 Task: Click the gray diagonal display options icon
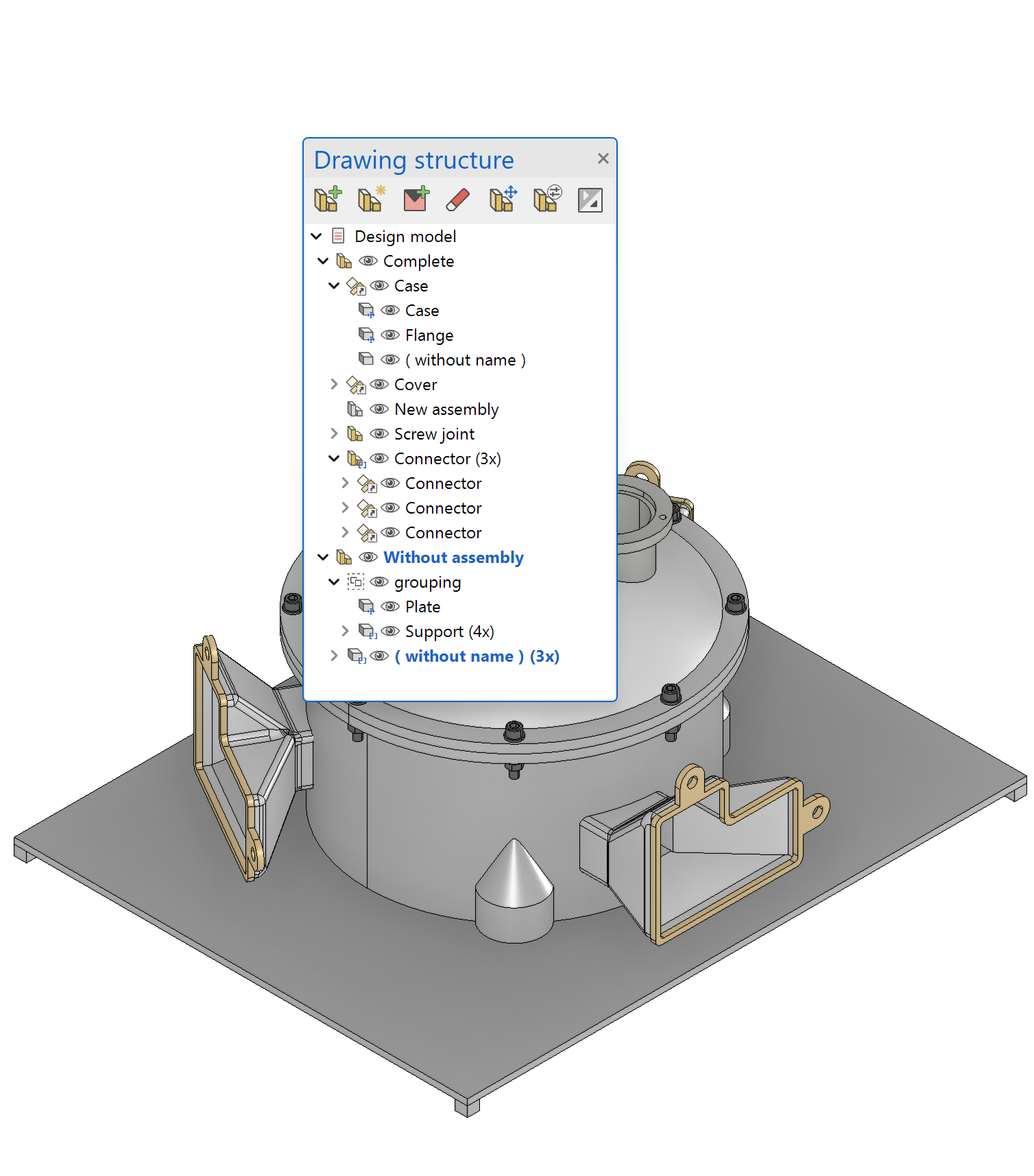click(590, 200)
